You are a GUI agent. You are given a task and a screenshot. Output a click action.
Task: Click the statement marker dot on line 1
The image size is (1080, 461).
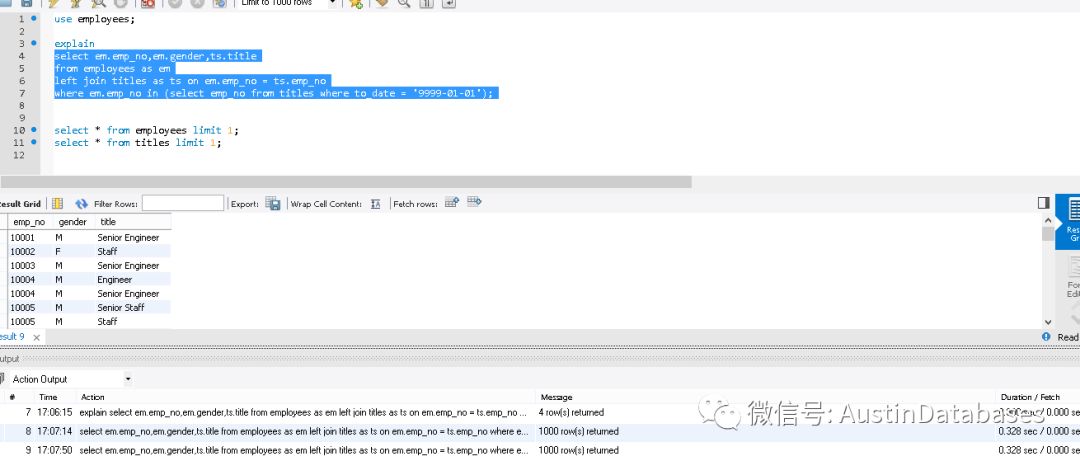[34, 19]
